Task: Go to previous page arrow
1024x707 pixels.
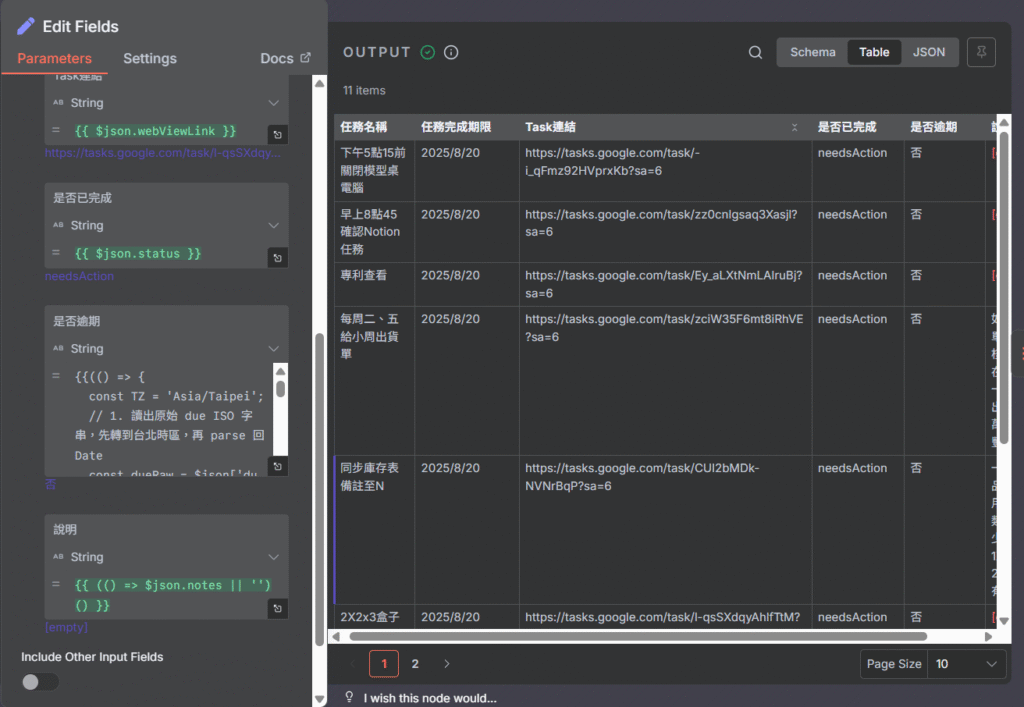Action: pyautogui.click(x=352, y=664)
